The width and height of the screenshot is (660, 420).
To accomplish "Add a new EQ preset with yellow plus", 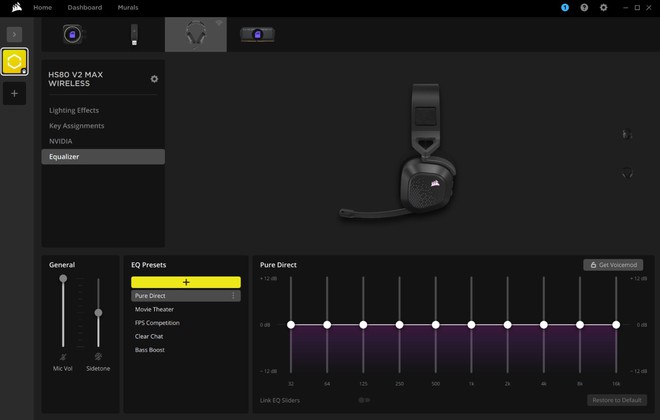I will pos(186,282).
